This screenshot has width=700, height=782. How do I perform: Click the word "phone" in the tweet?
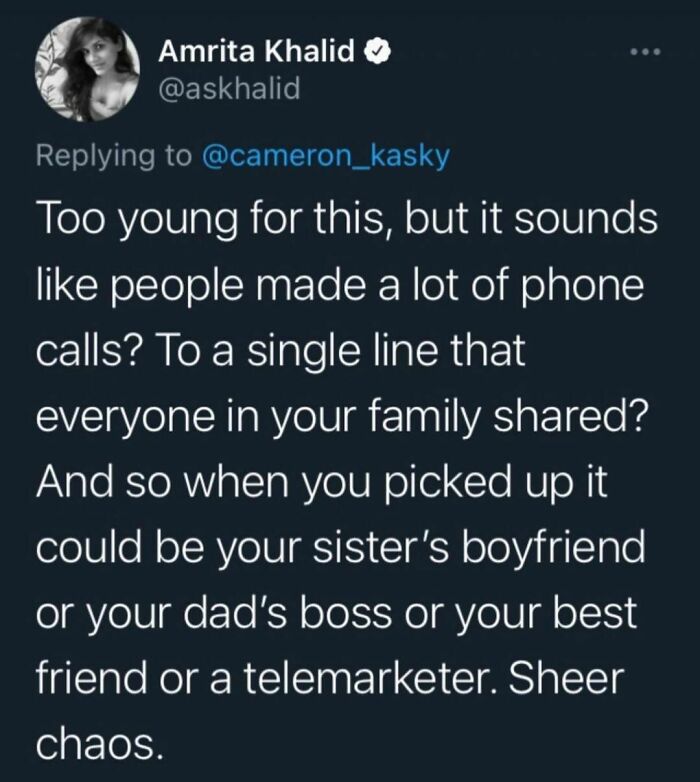click(x=582, y=286)
